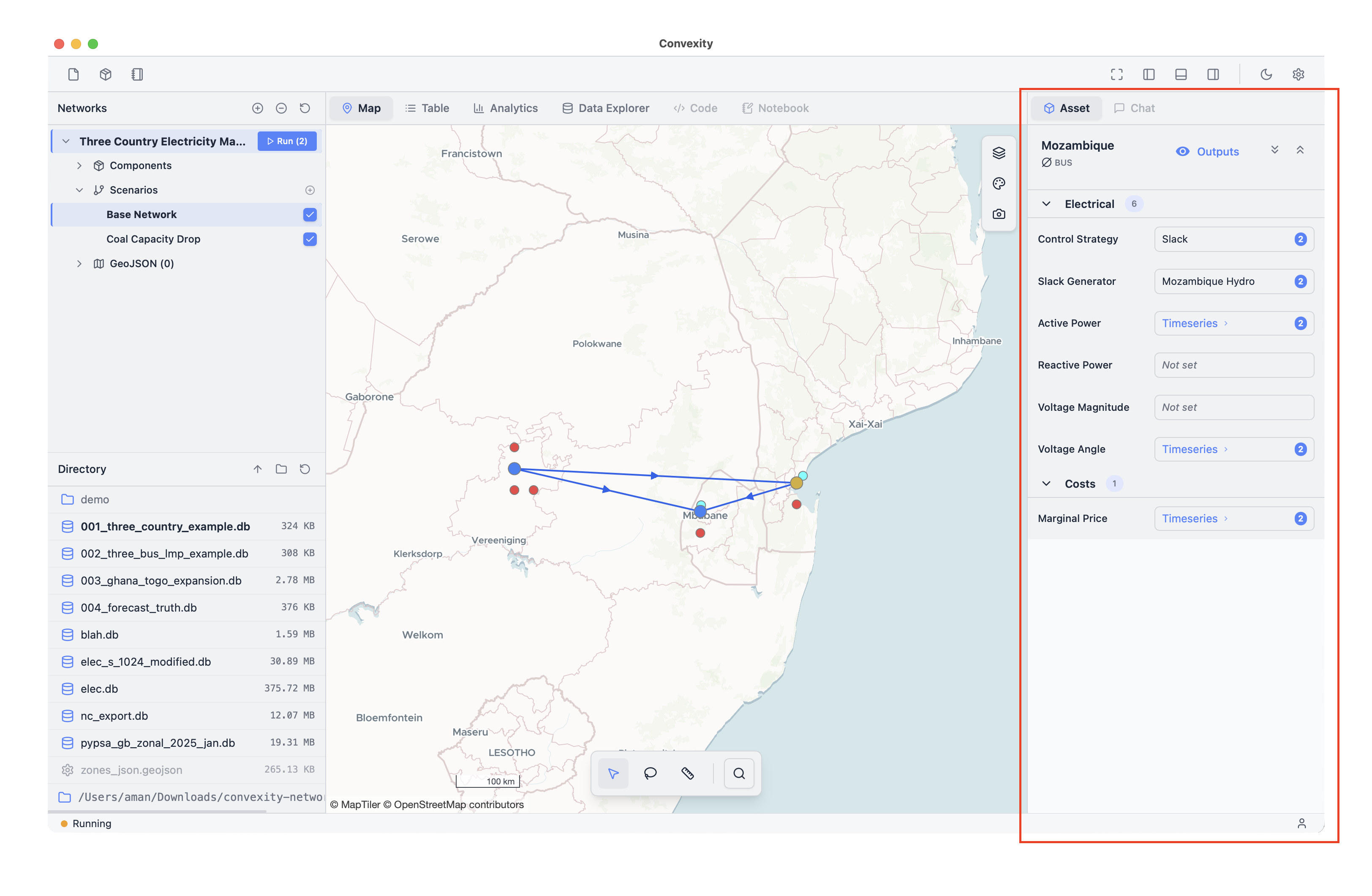Switch to dark mode using the moon icon
The image size is (1372, 896).
(x=1266, y=74)
